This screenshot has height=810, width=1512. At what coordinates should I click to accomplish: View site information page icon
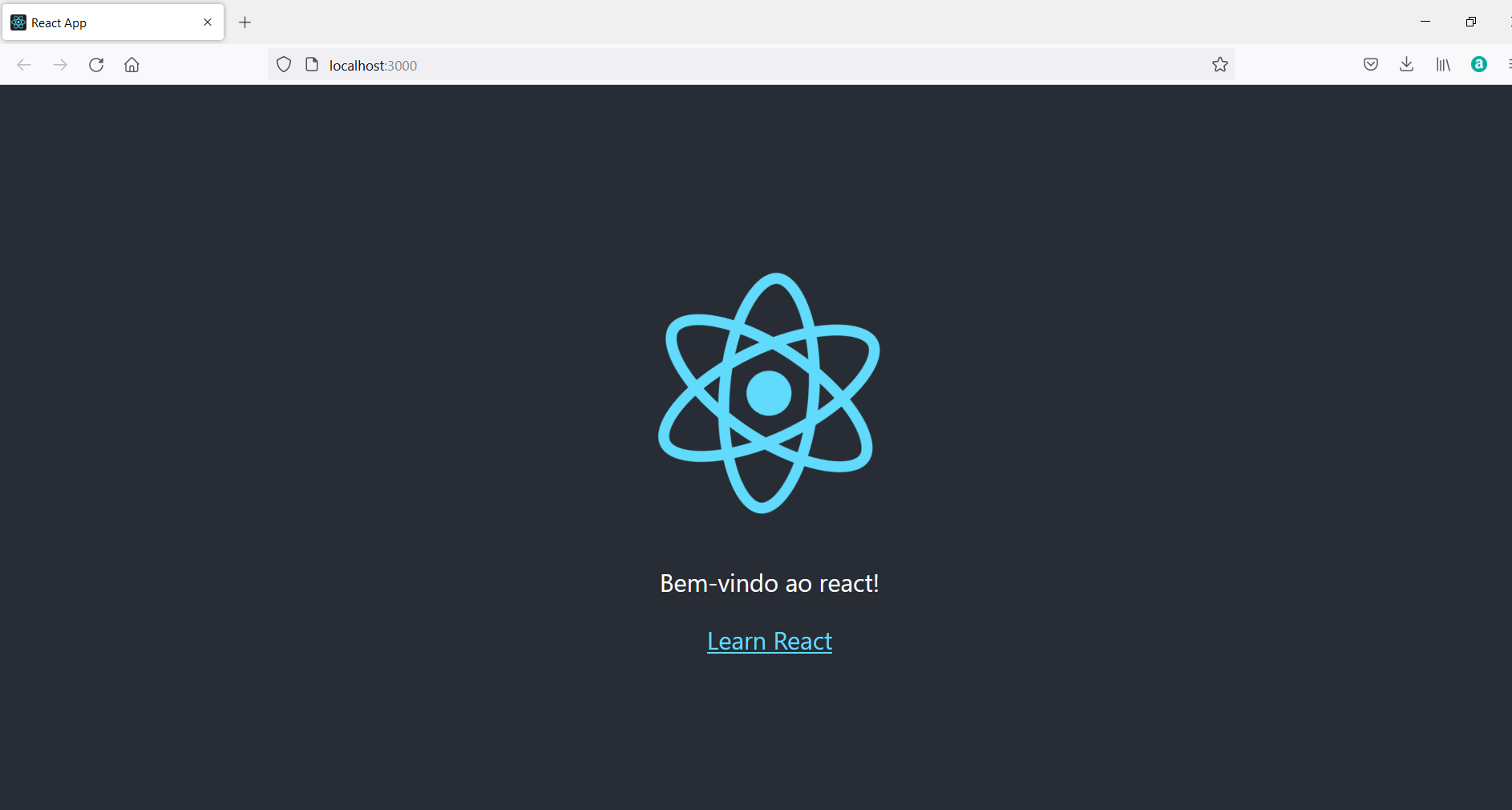click(x=312, y=65)
